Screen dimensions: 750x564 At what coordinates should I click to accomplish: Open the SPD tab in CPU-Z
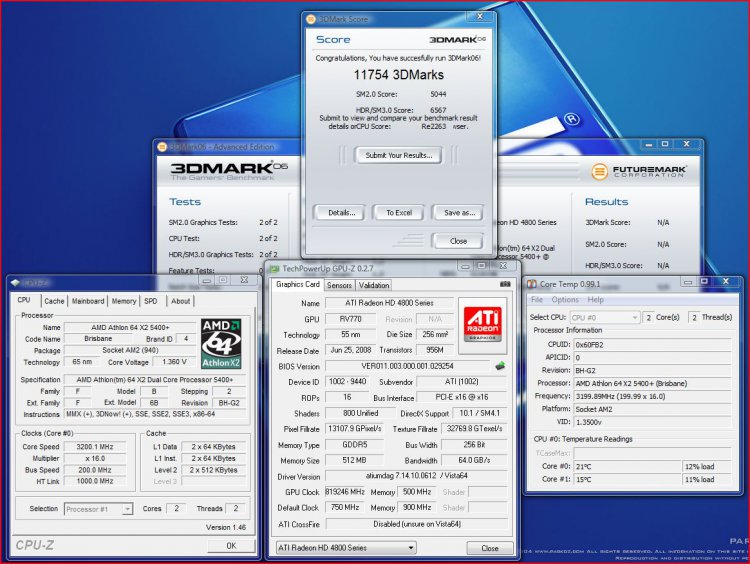(x=151, y=301)
